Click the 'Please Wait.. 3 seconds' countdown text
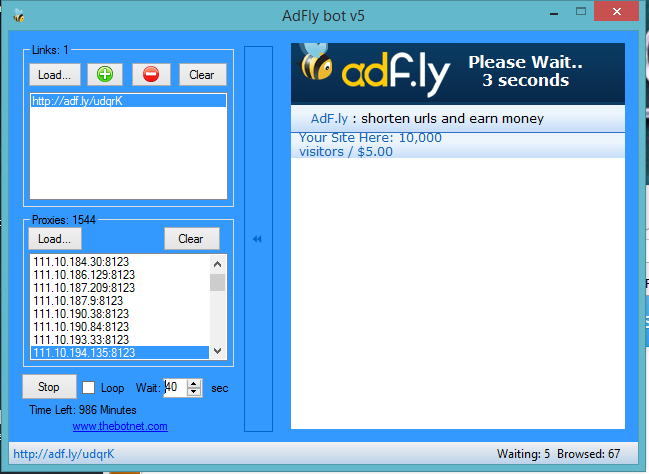The image size is (649, 474). coord(526,71)
